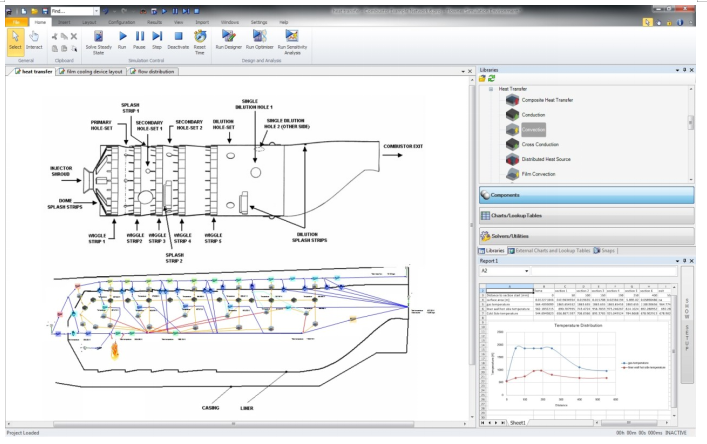The image size is (707, 444).
Task: Open the Settings ribbon tab
Action: click(259, 22)
